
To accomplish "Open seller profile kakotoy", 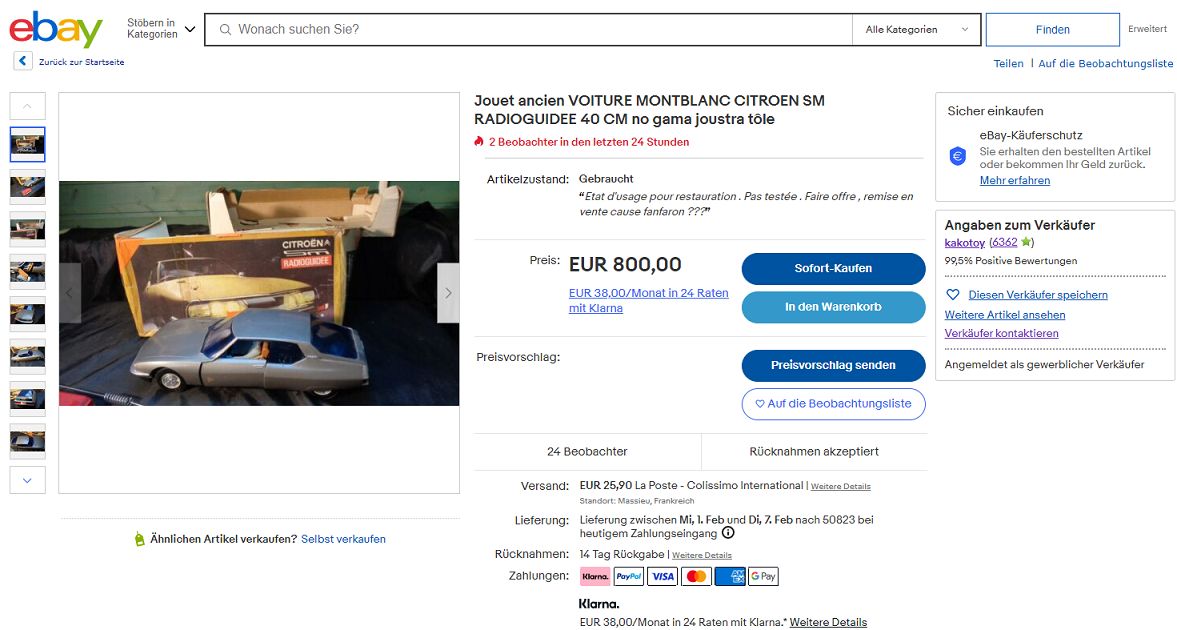I will coord(965,243).
